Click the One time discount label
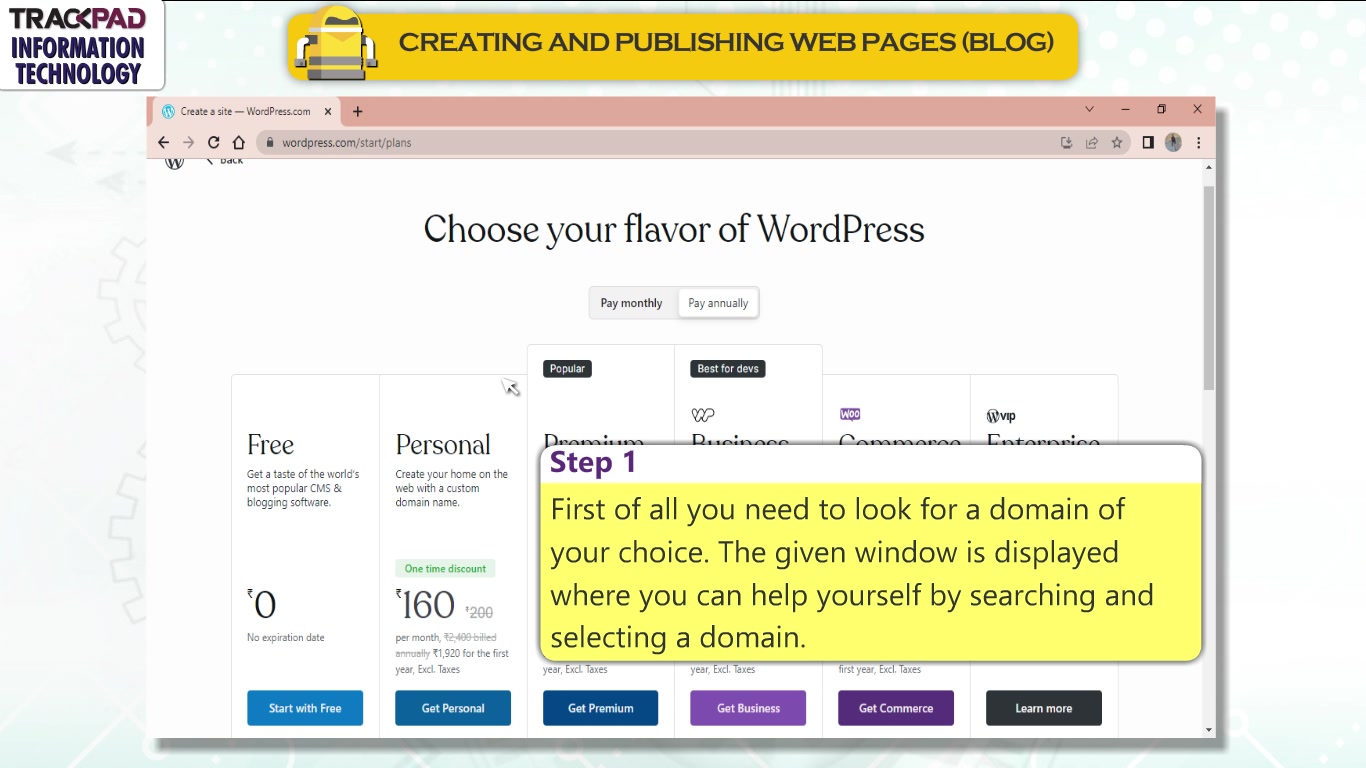 tap(445, 569)
